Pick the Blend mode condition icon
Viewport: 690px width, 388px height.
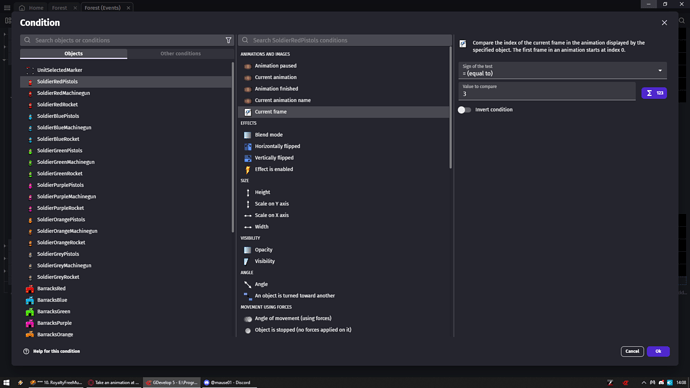tap(248, 135)
